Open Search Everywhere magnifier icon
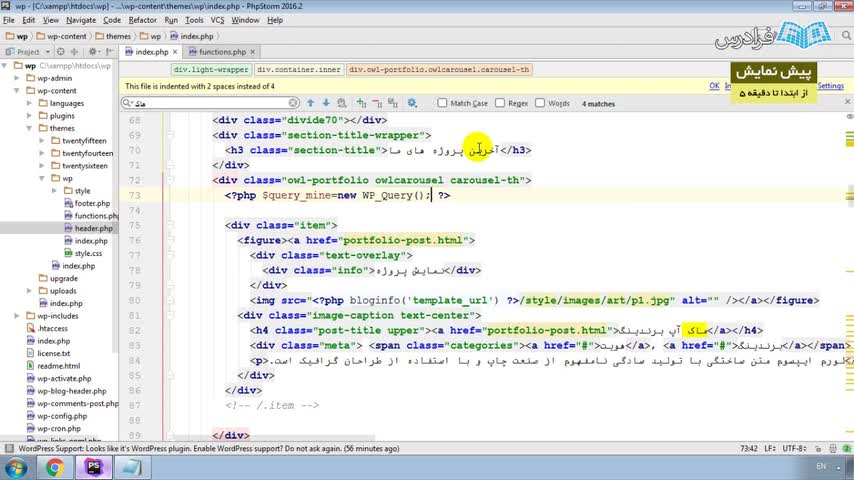Viewport: 854px width, 480px height. point(846,35)
